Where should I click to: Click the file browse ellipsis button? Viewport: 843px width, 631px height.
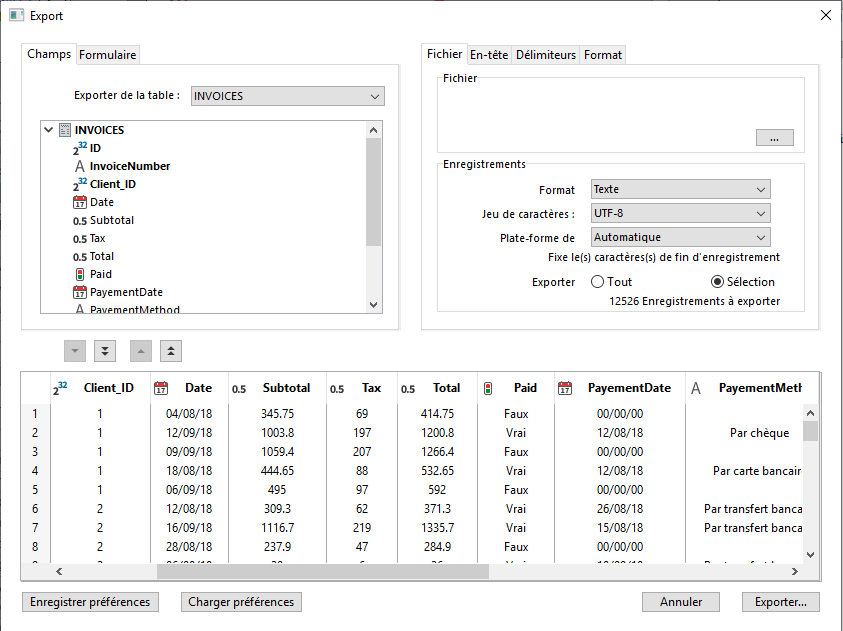(774, 138)
